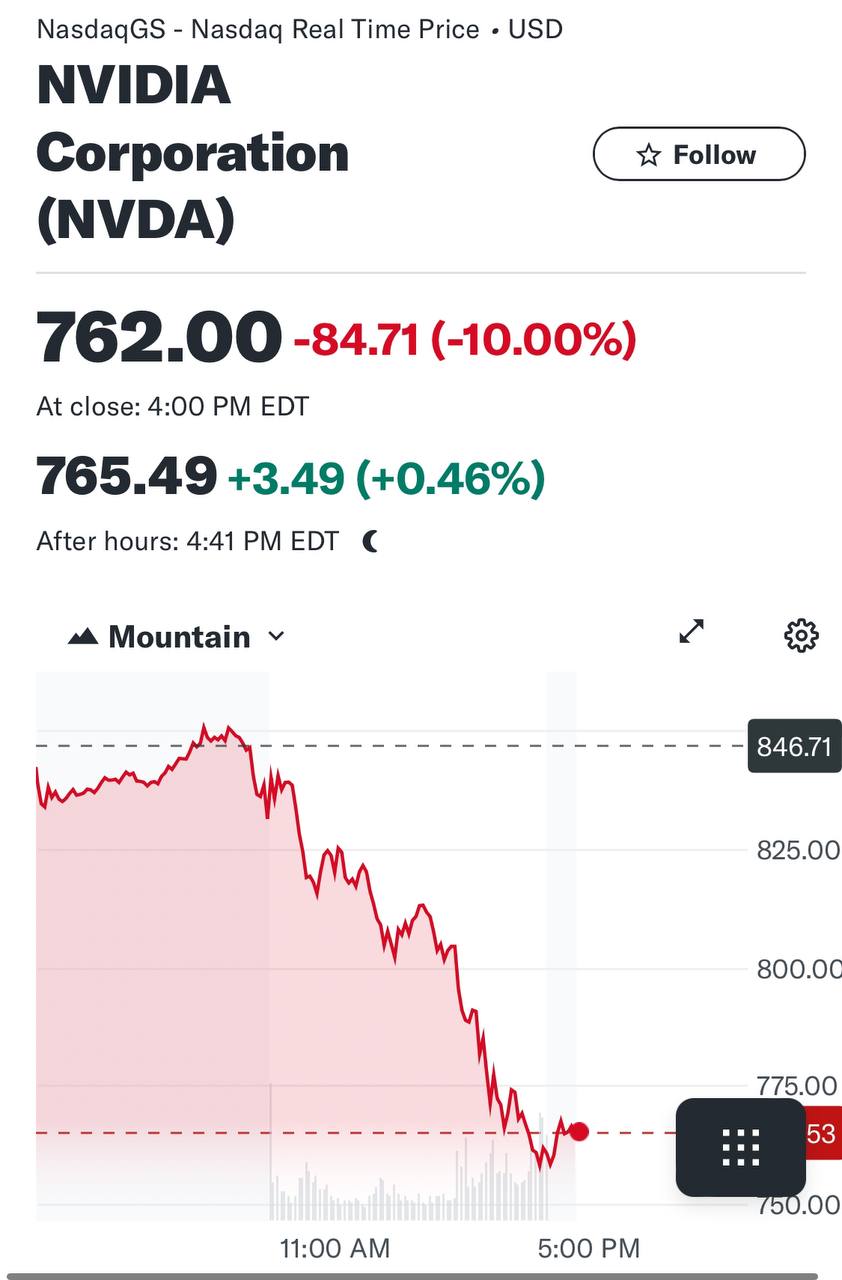
Task: Click the 800.00 price axis label
Action: click(x=796, y=969)
